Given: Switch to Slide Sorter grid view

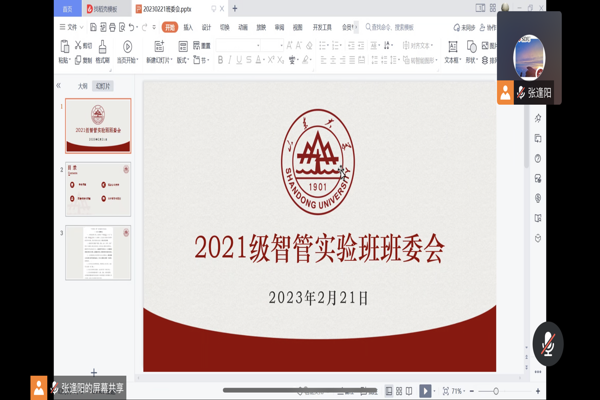Looking at the screenshot, I should (x=399, y=391).
